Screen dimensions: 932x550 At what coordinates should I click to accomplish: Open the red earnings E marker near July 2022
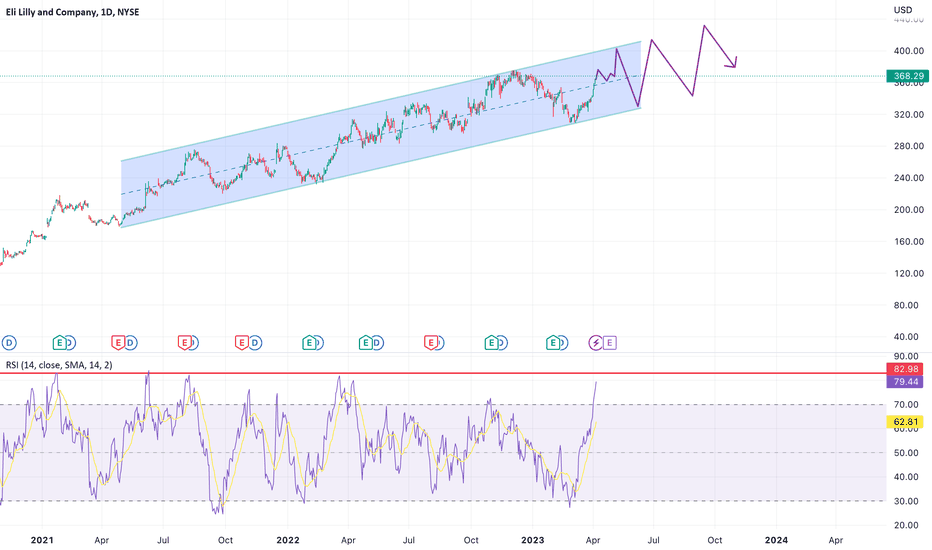pos(431,342)
